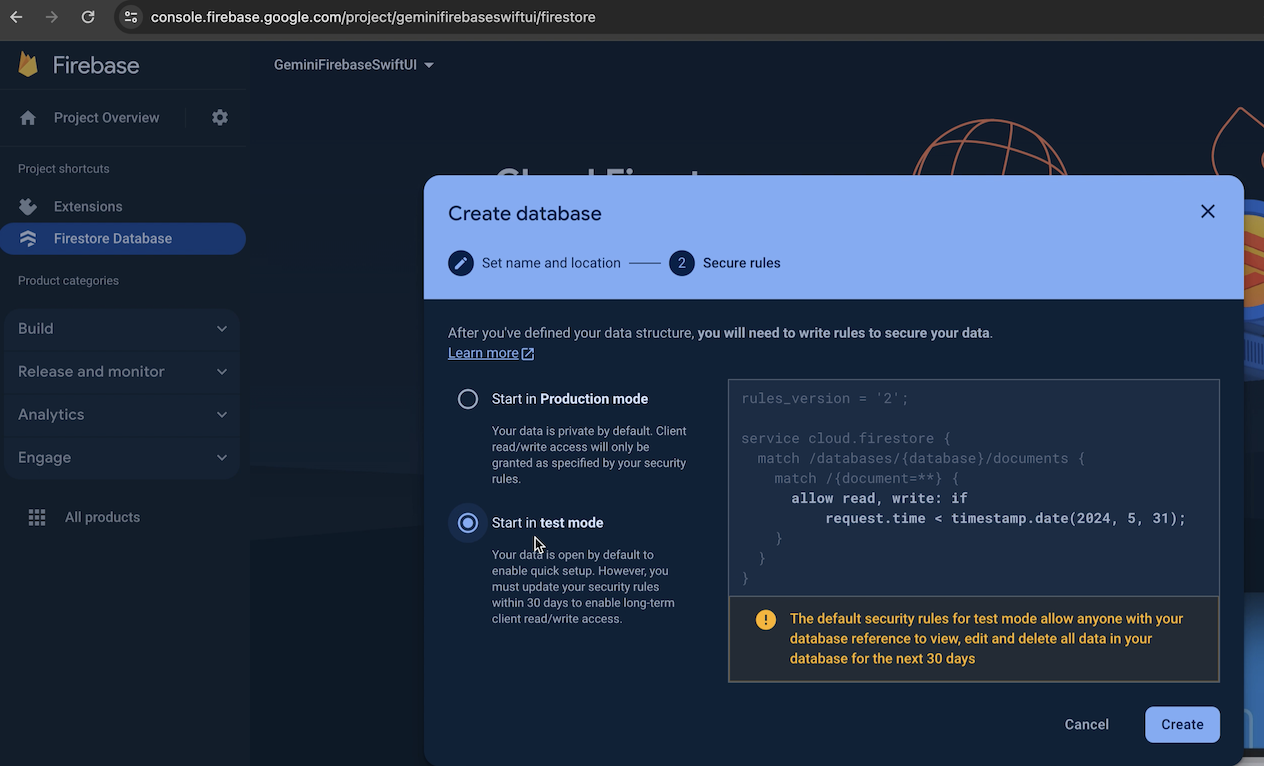Select Start in Production mode
This screenshot has height=766, width=1264.
click(468, 399)
